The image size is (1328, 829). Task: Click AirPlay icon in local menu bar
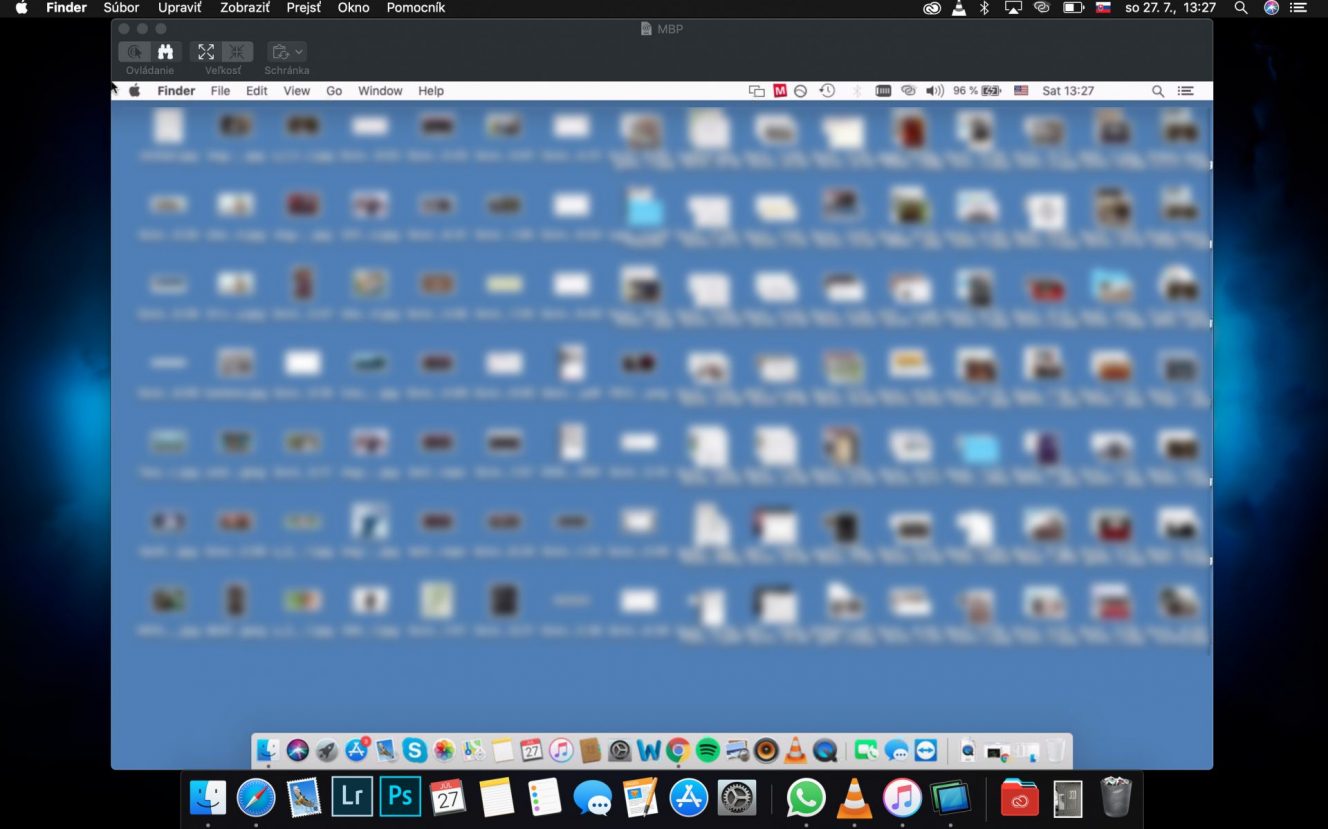[1013, 8]
